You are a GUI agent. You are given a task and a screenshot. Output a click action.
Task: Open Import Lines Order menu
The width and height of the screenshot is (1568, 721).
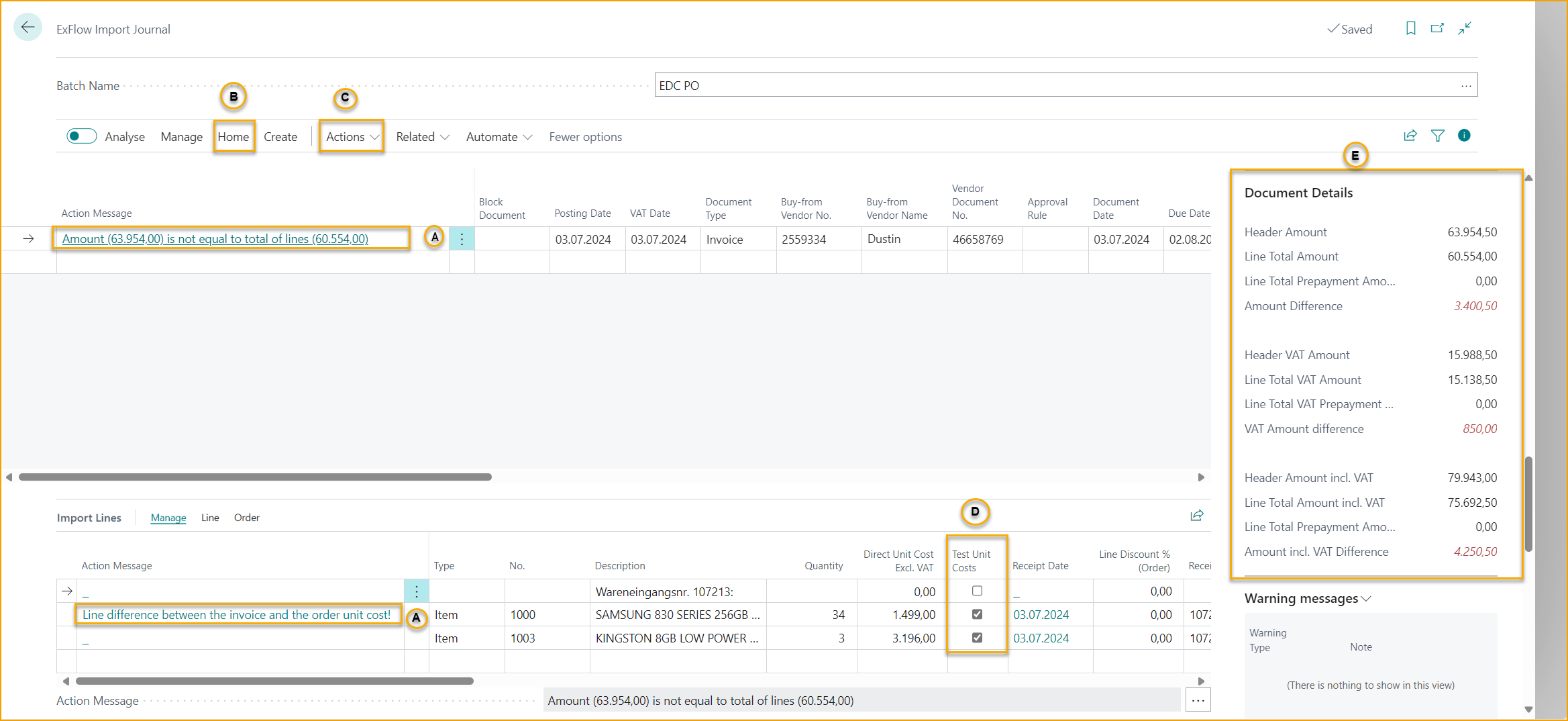pyautogui.click(x=246, y=518)
